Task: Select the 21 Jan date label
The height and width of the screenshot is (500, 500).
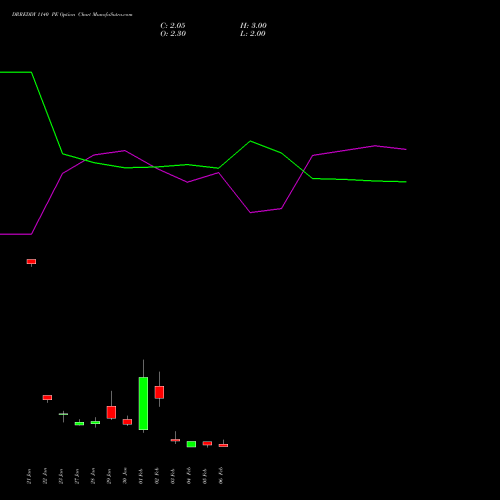Action: [x=29, y=476]
